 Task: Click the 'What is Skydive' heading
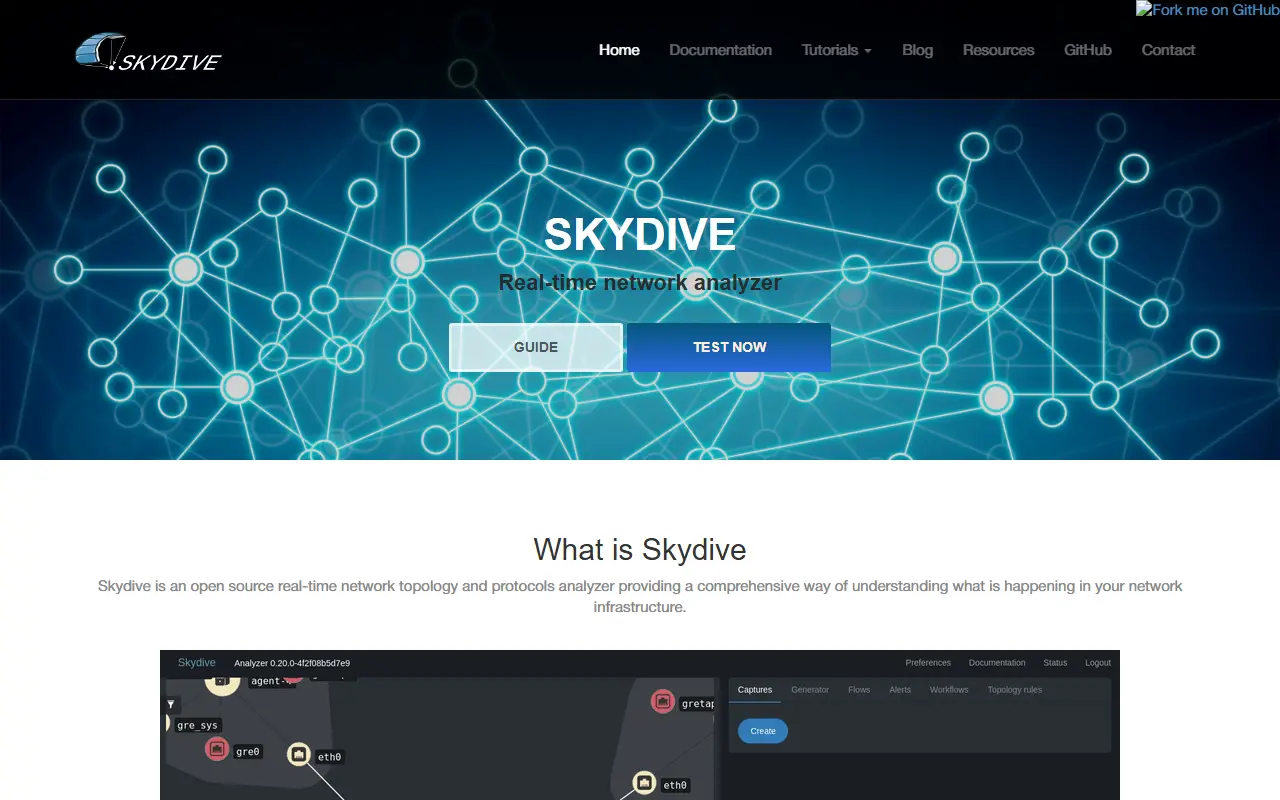point(640,549)
